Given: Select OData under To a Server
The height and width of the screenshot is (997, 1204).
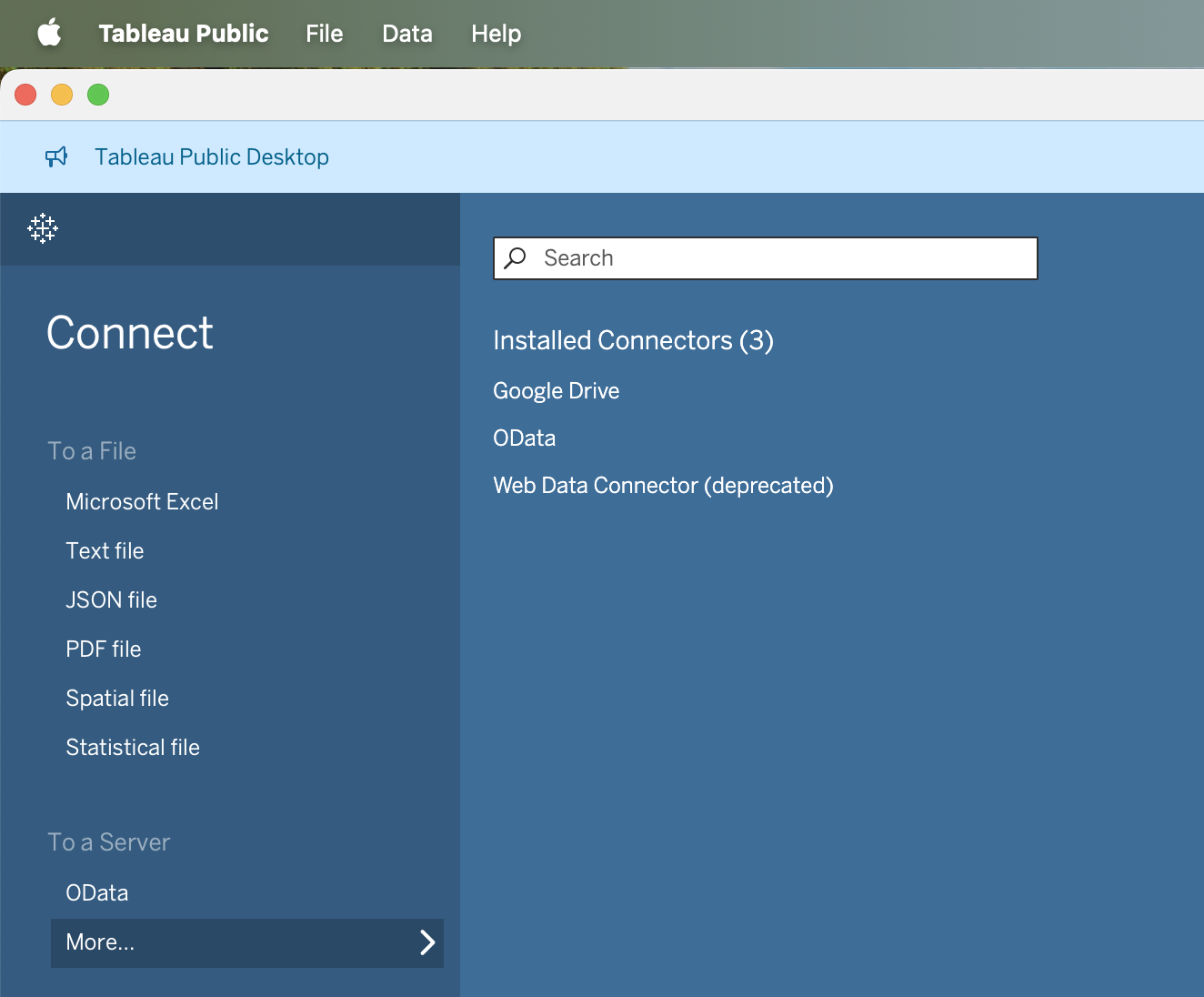Looking at the screenshot, I should (x=97, y=893).
